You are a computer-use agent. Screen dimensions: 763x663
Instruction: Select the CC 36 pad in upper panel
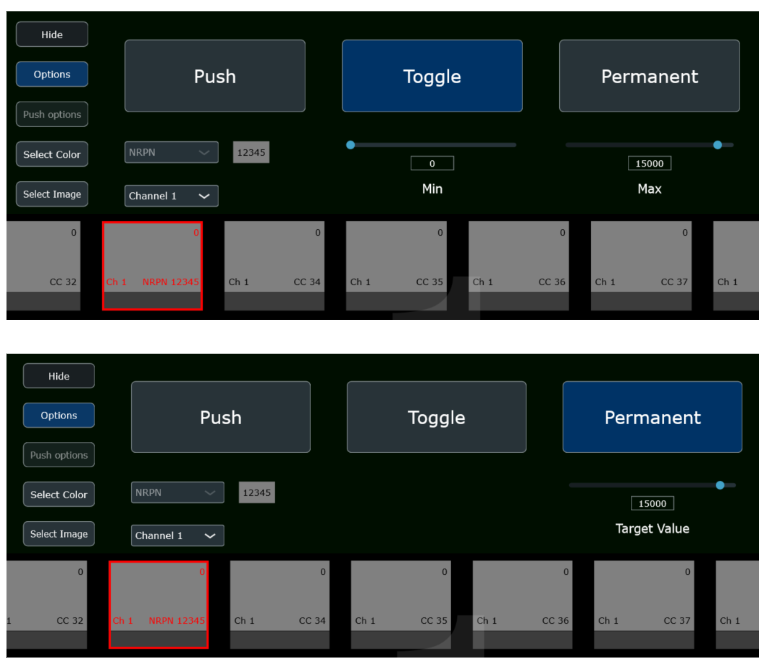tap(518, 266)
